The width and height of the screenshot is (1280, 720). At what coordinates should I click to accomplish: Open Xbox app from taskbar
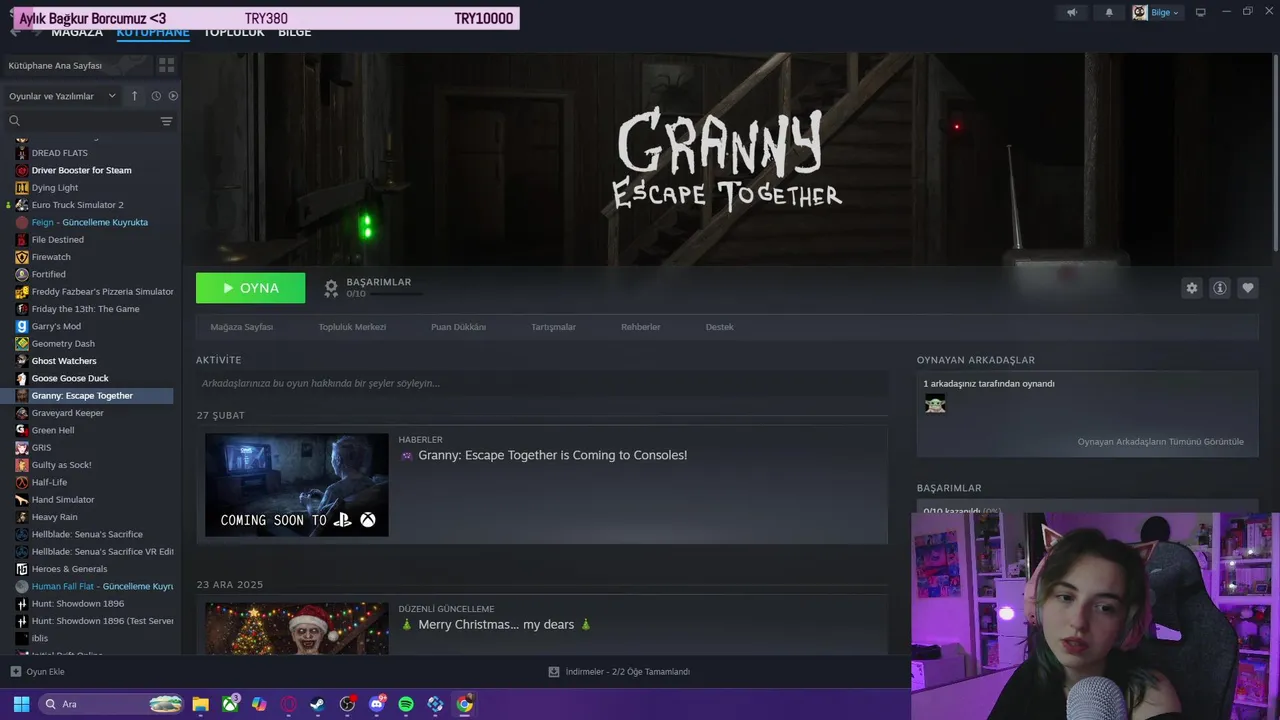click(230, 704)
